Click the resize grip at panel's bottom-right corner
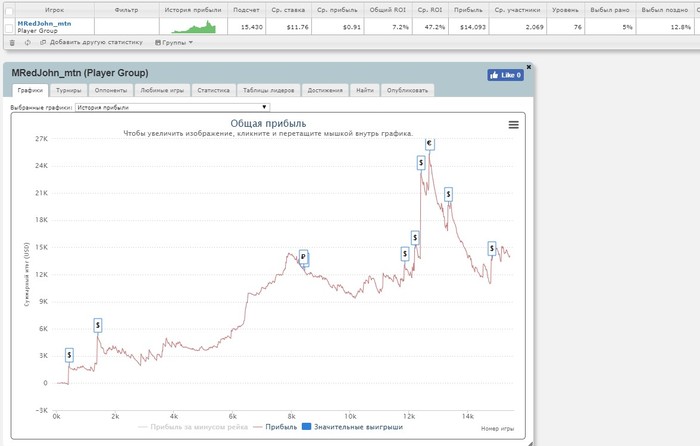 [x=529, y=442]
